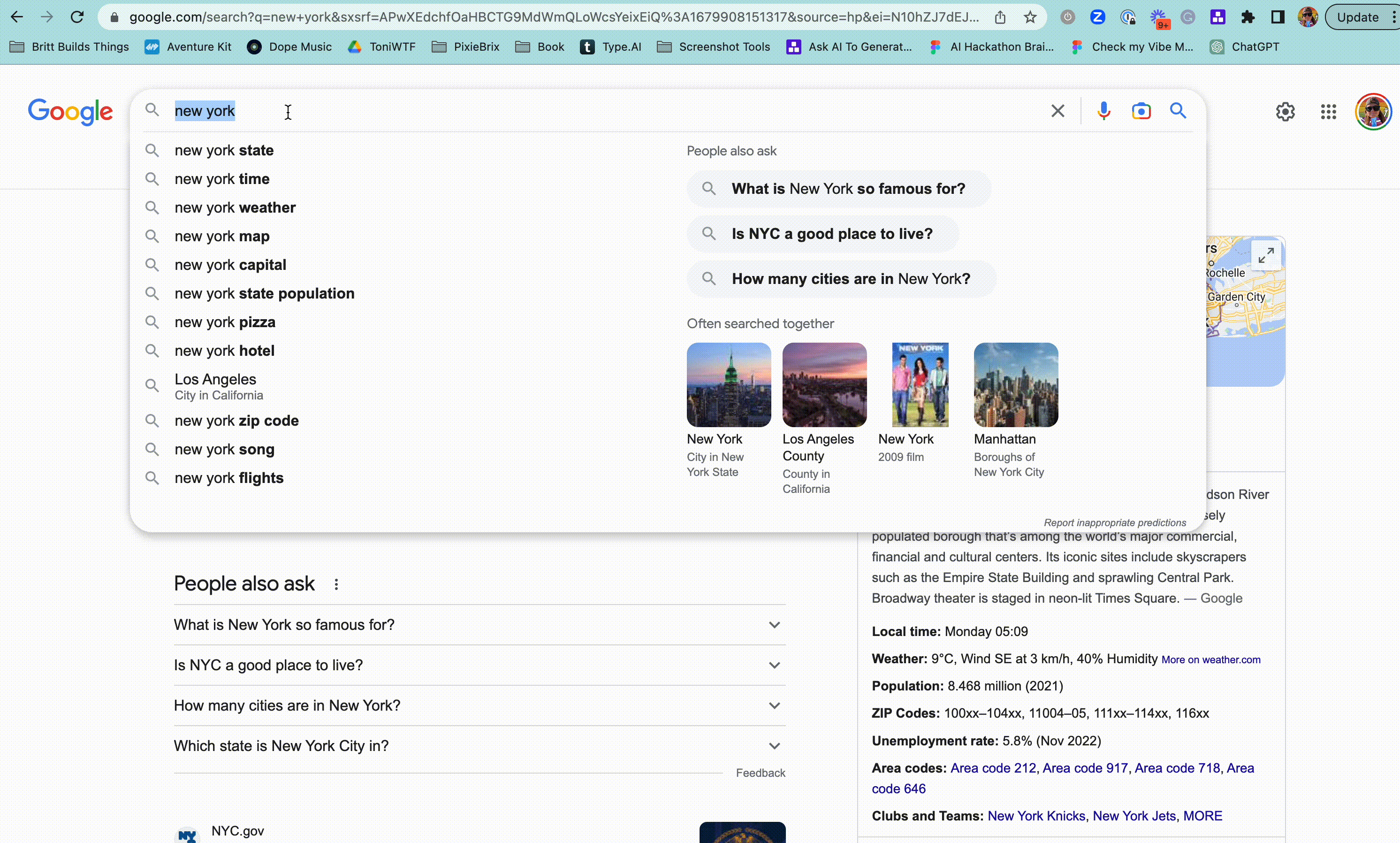Open the Dope Music bookmark
Image resolution: width=1400 pixels, height=843 pixels.
coord(289,46)
